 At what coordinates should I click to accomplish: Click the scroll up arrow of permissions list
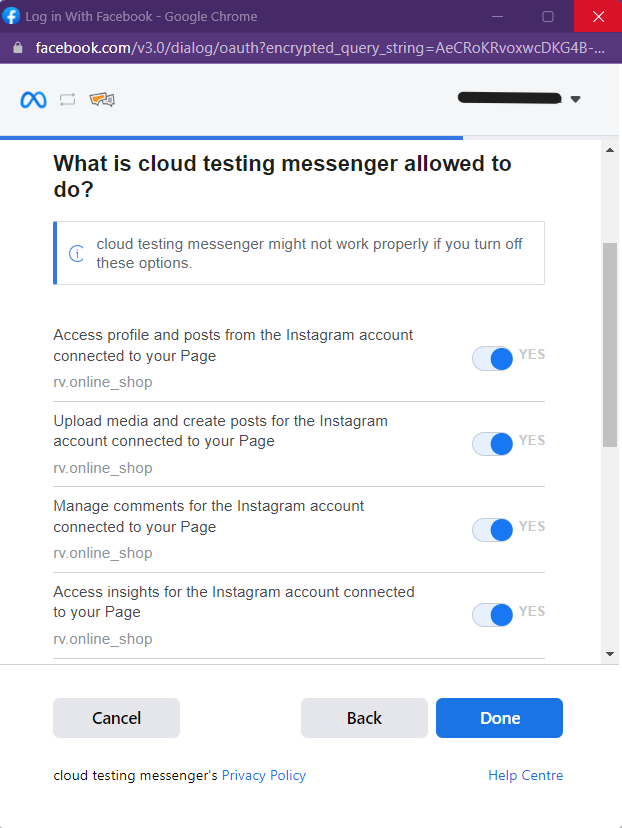[x=610, y=150]
